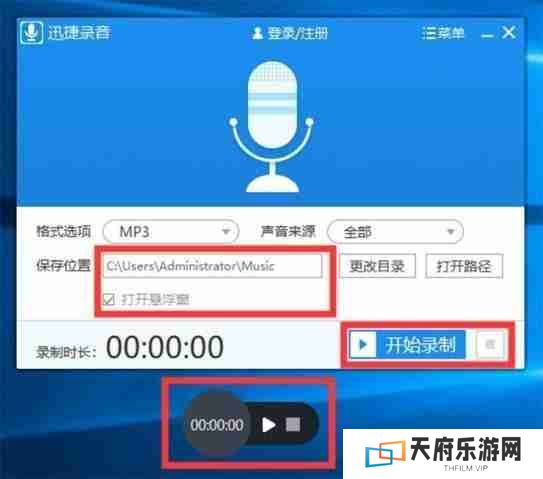Click the user avatar icon by 登录/注册
The width and height of the screenshot is (543, 479).
[257, 34]
